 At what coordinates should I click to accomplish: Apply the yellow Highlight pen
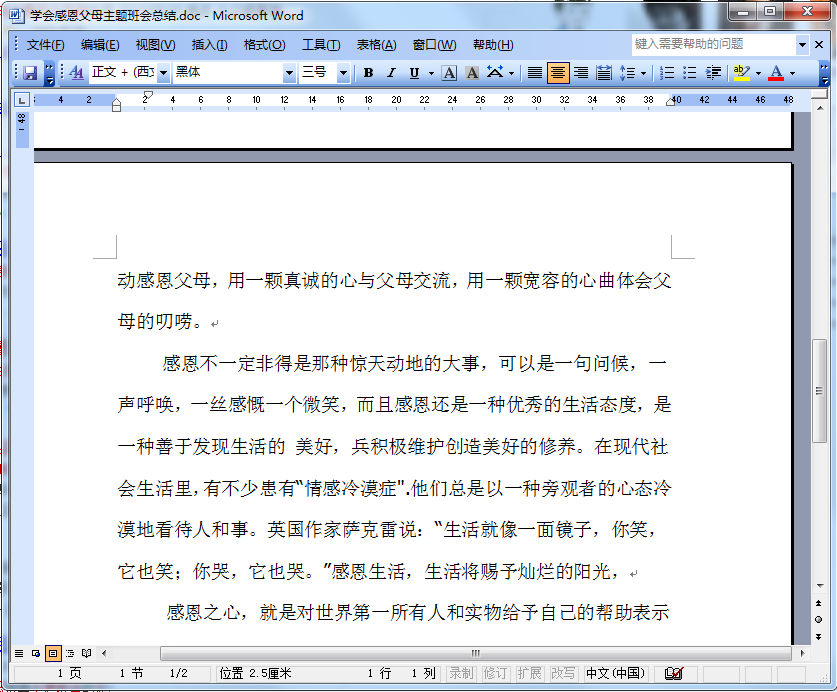coord(741,73)
